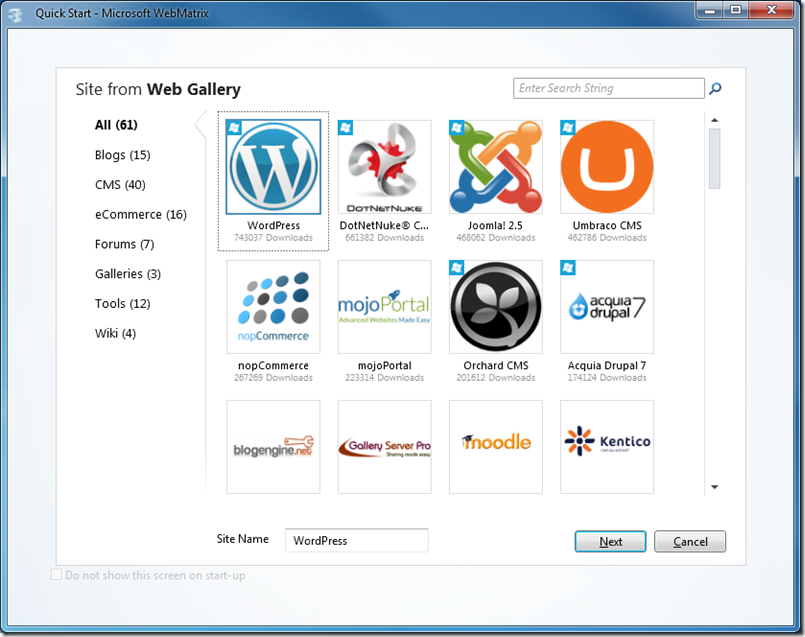Maximize the Quick Start window
The image size is (805, 637).
(736, 10)
